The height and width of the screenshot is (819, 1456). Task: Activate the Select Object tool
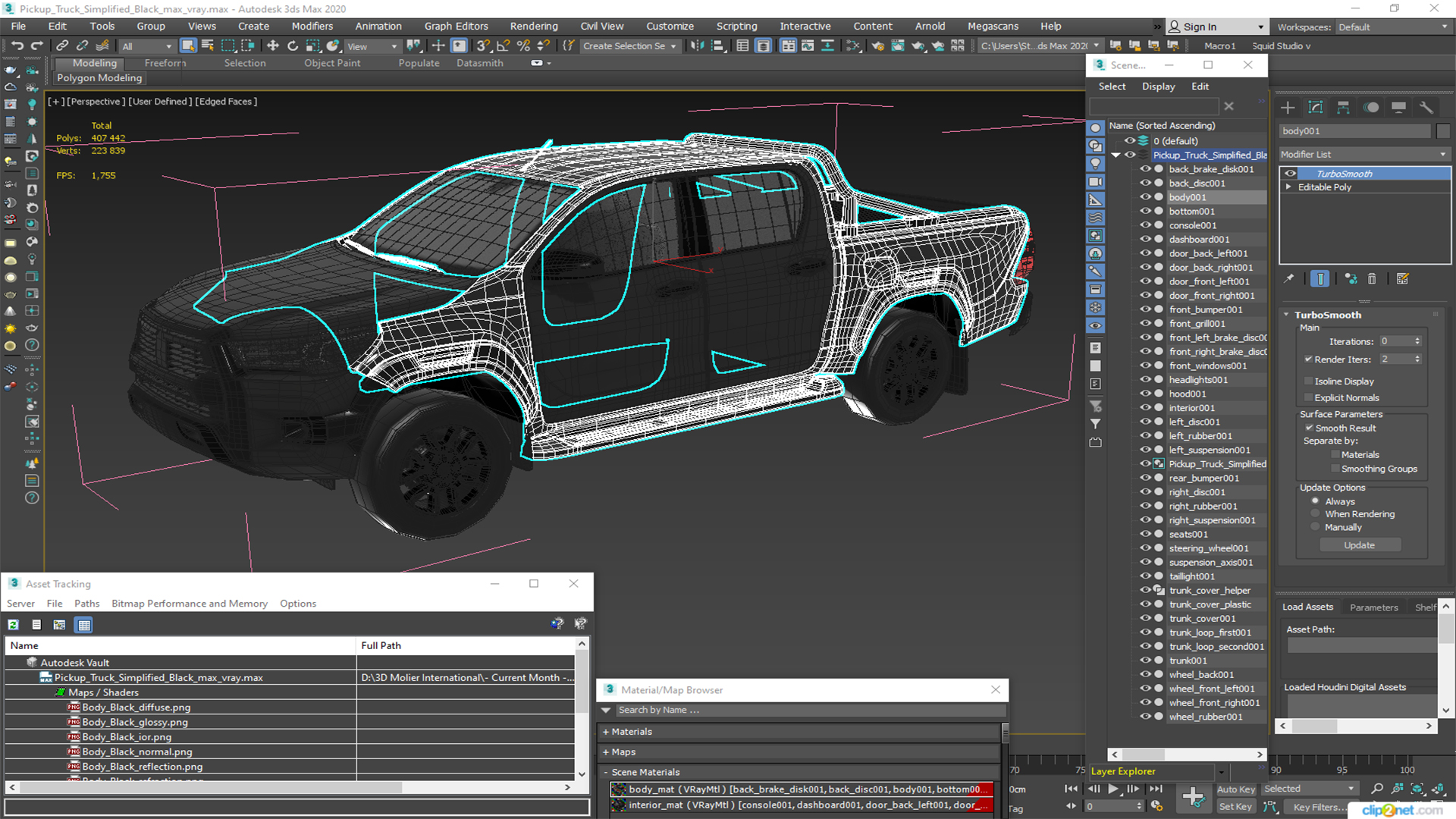(188, 46)
